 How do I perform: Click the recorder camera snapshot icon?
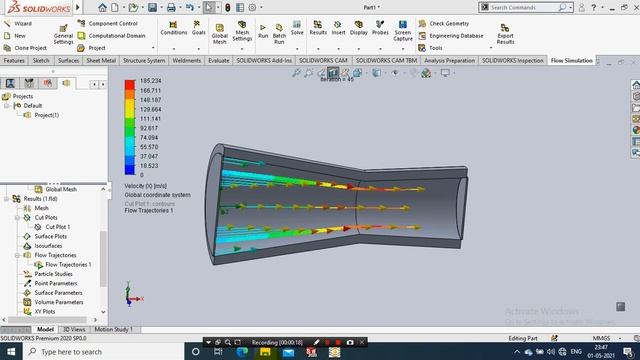350,342
